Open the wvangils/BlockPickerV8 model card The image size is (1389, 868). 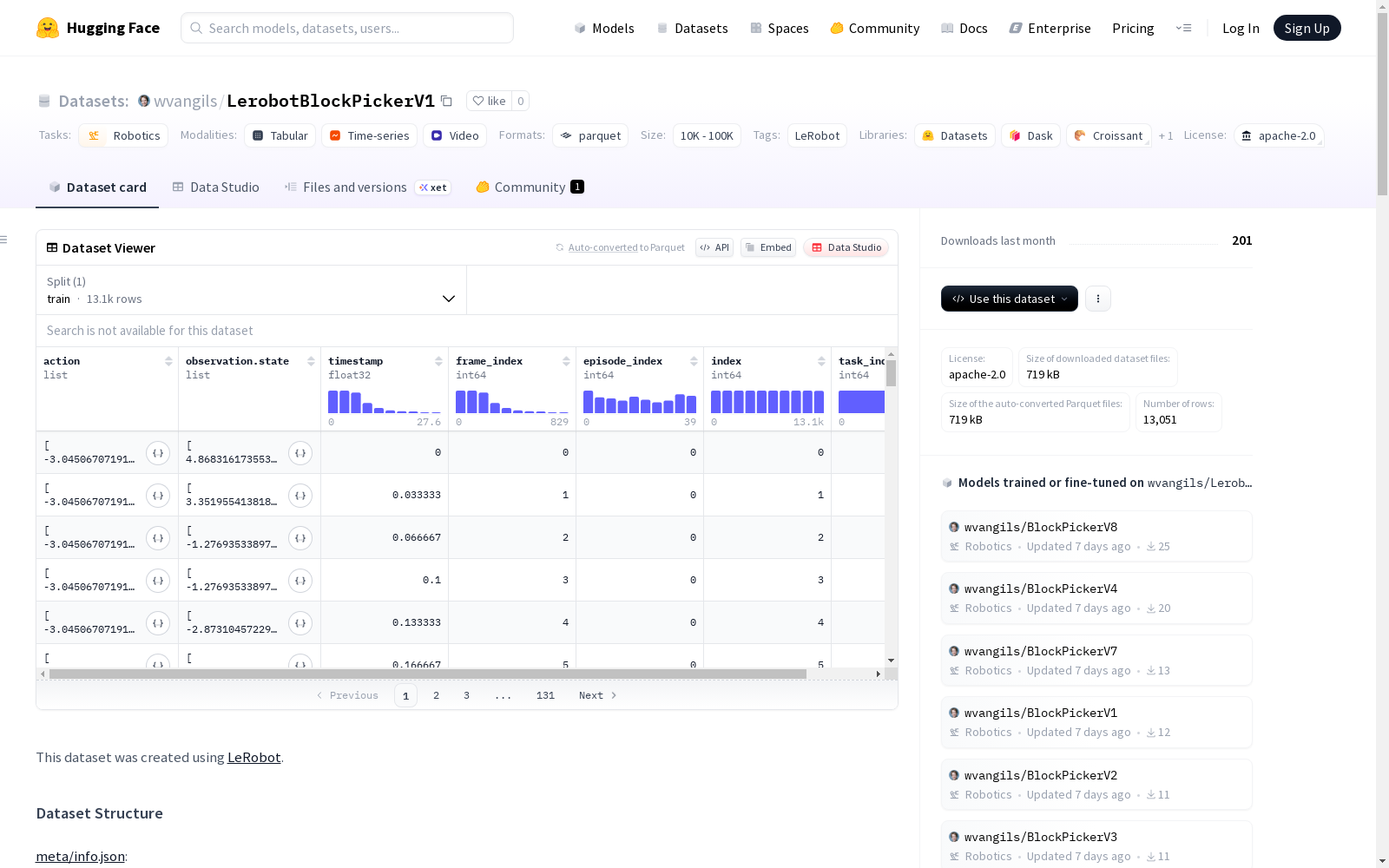(1096, 536)
